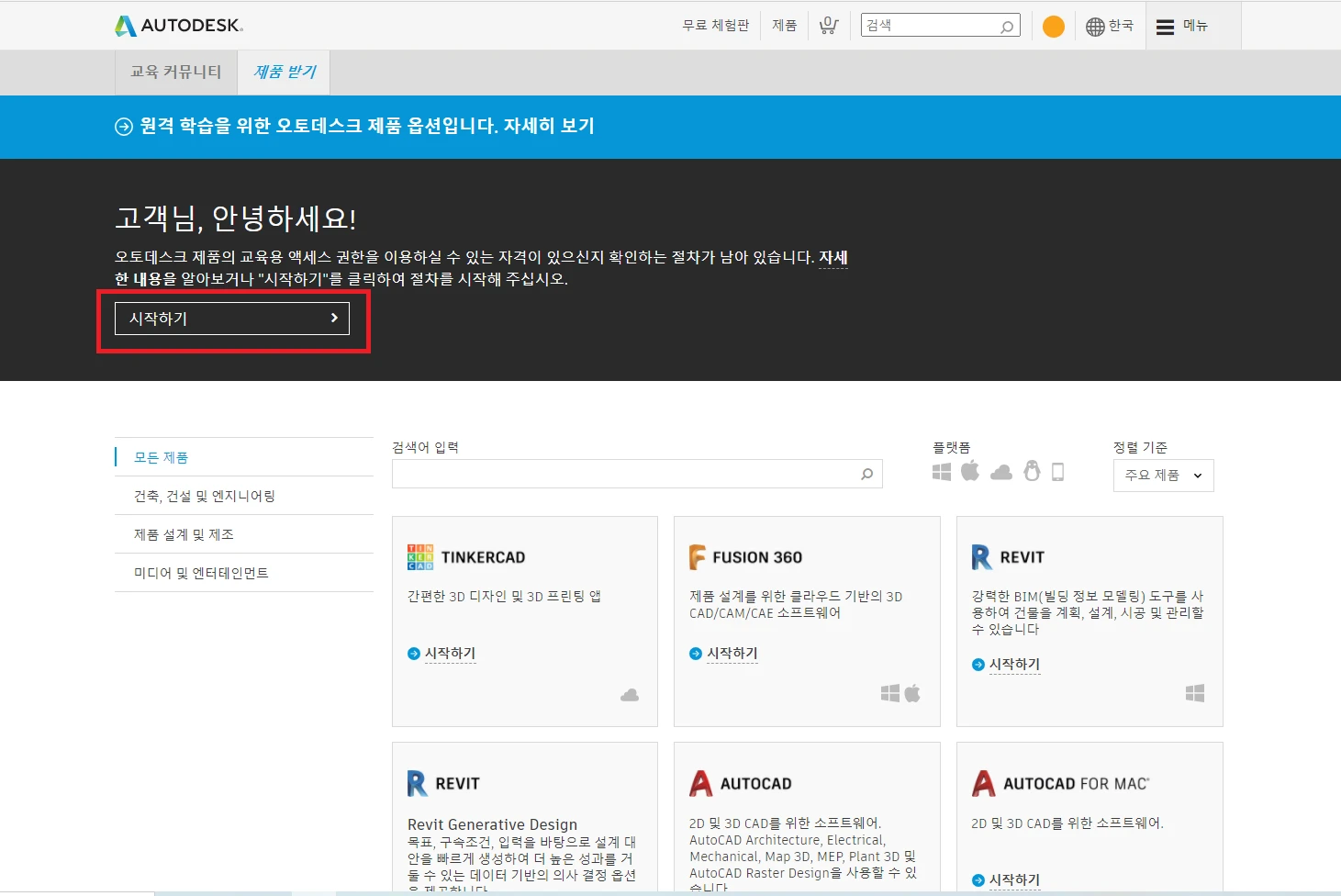This screenshot has width=1341, height=896.
Task: Click the Fusion 360 product logo
Action: tap(745, 557)
